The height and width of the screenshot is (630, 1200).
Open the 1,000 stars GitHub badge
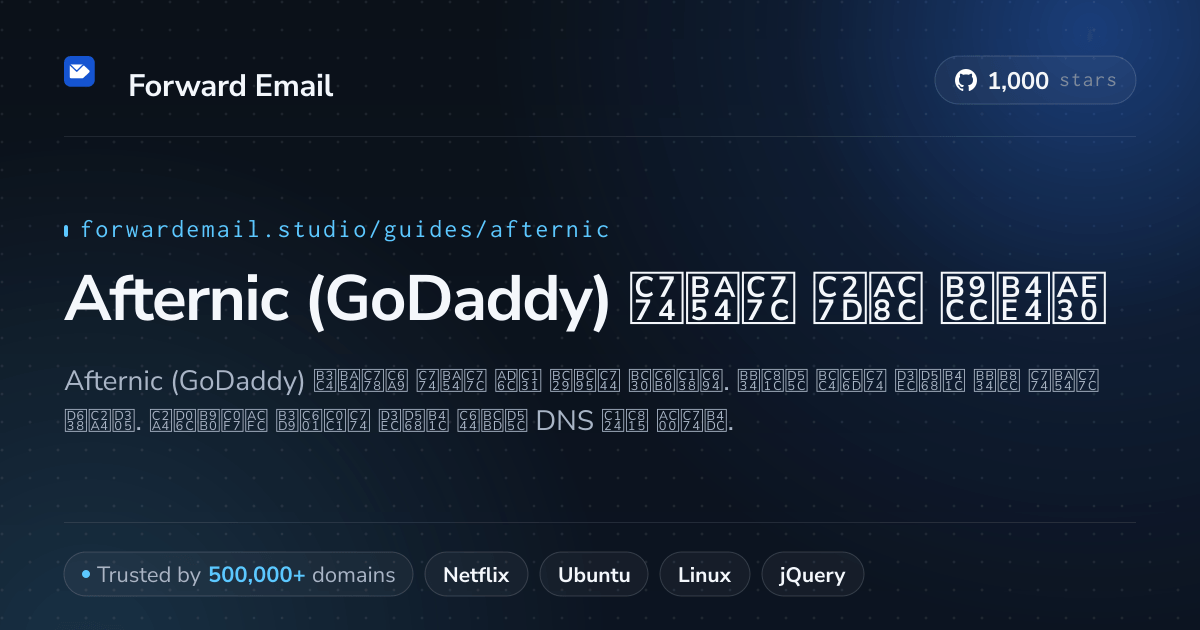[x=1035, y=80]
